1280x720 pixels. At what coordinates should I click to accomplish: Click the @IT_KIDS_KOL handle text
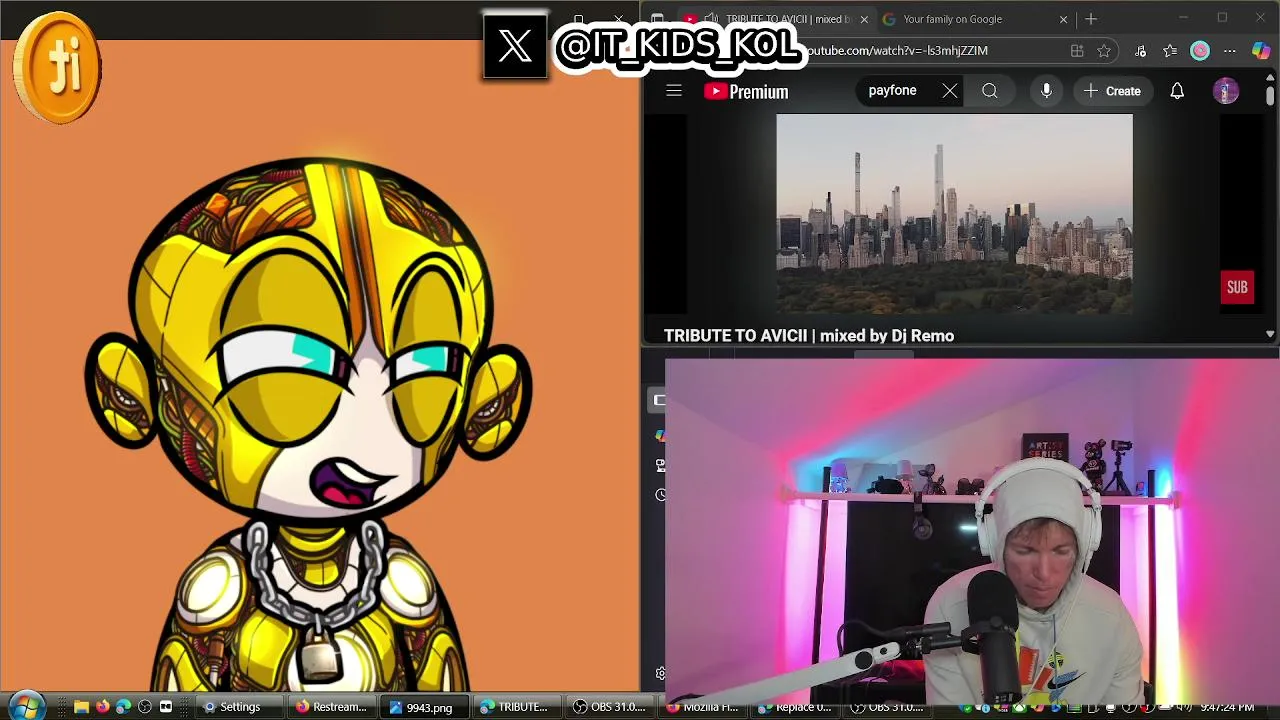pos(679,46)
